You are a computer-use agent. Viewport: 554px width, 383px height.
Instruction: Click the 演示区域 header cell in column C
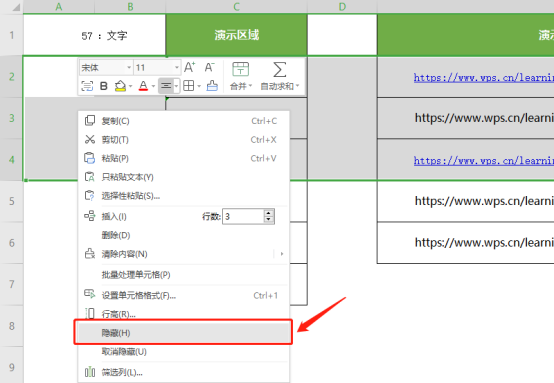[236, 35]
